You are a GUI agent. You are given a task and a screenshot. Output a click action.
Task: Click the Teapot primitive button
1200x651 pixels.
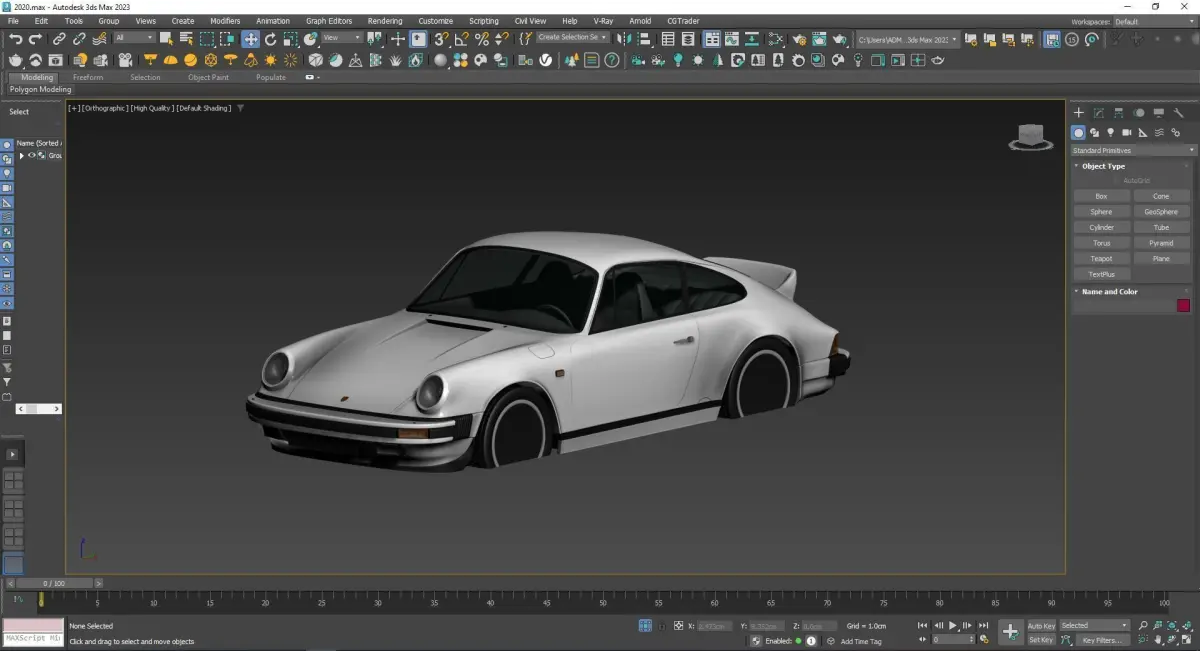[1101, 259]
